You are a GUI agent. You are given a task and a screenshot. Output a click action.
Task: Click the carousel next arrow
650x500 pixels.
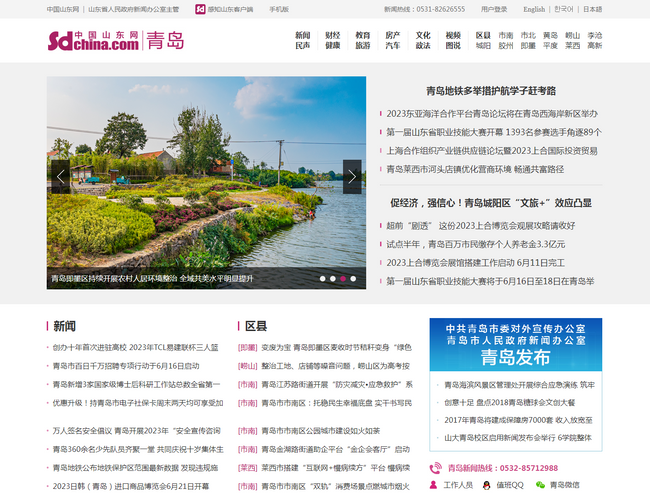(351, 177)
